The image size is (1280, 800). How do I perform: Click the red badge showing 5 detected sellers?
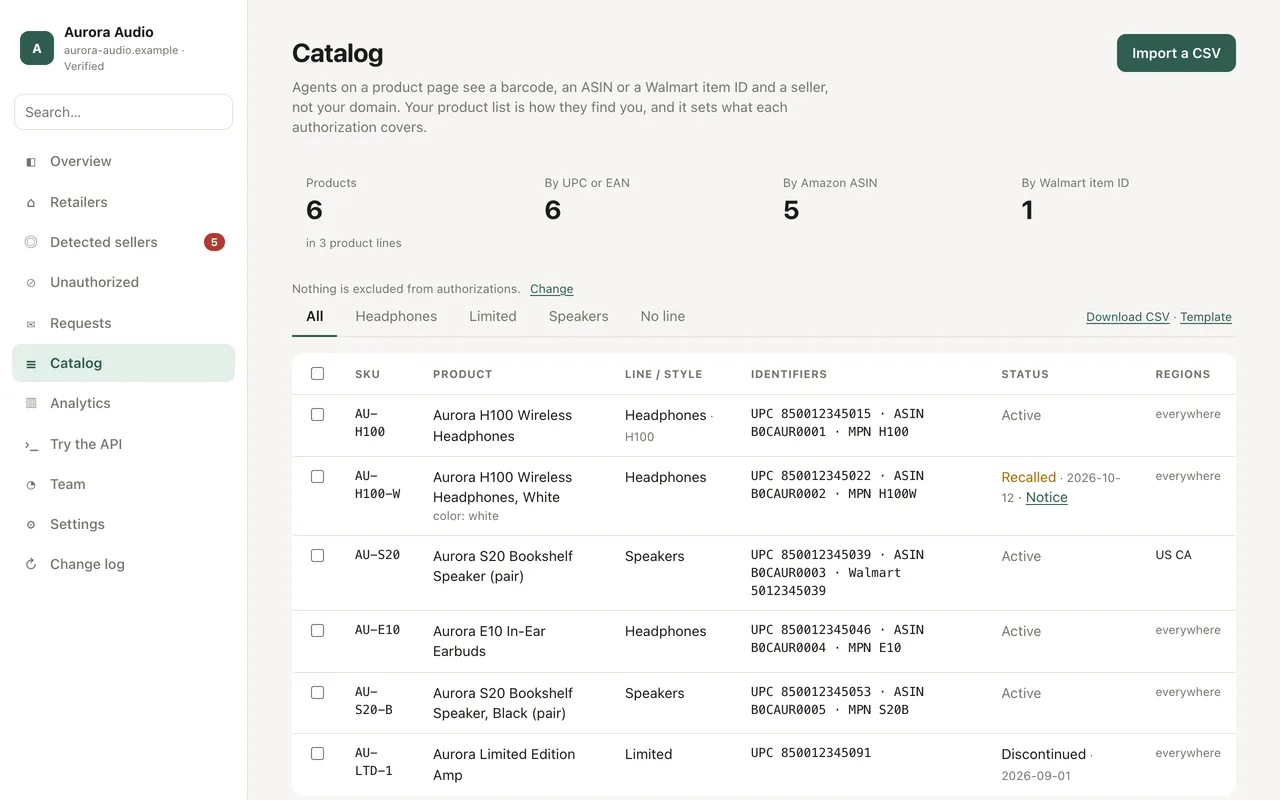(x=214, y=242)
